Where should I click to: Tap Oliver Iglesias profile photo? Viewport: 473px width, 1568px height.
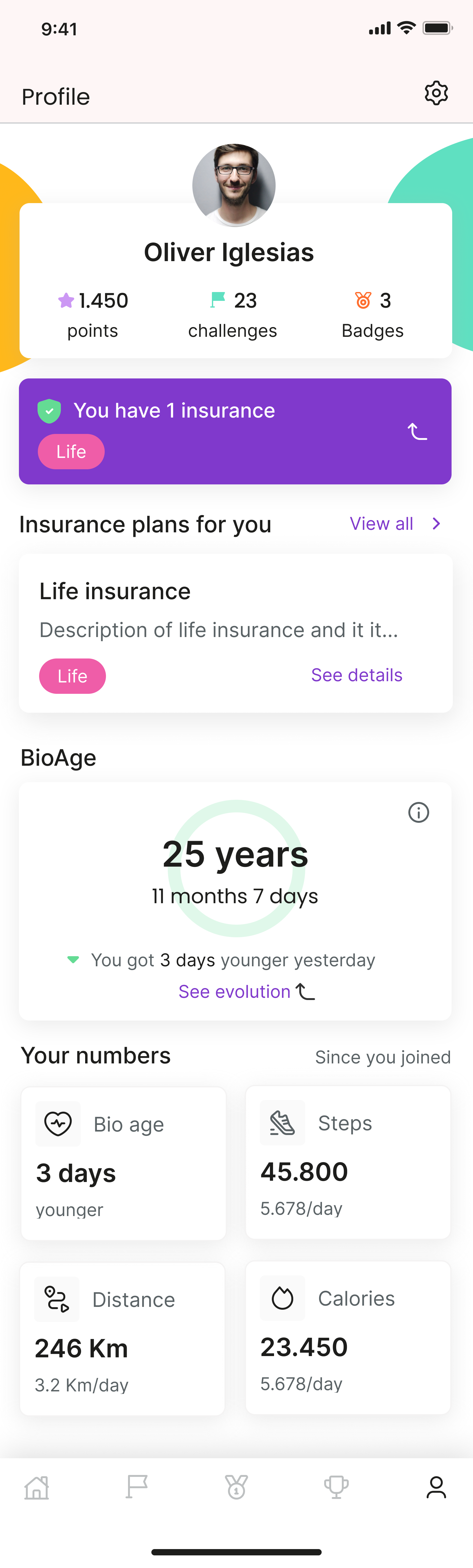[235, 186]
